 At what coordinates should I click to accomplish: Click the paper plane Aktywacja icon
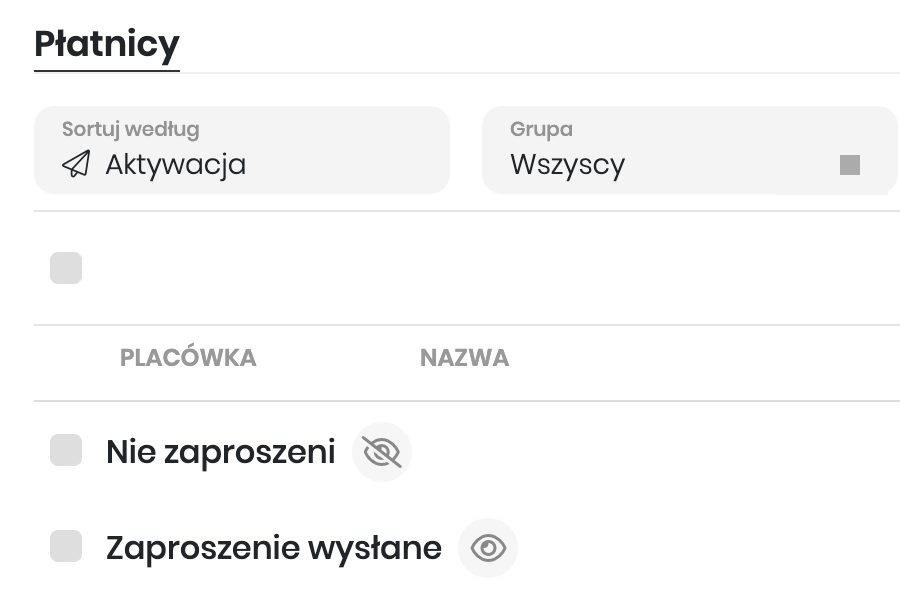click(x=76, y=164)
